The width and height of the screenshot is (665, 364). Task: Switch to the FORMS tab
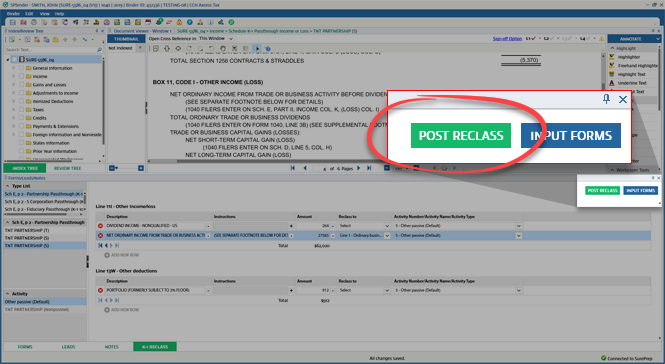25,347
